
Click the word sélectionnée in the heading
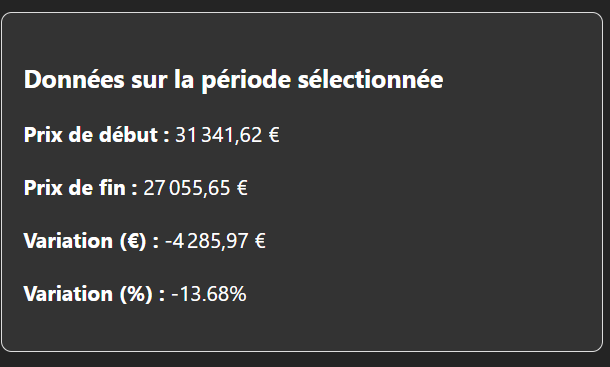point(370,80)
